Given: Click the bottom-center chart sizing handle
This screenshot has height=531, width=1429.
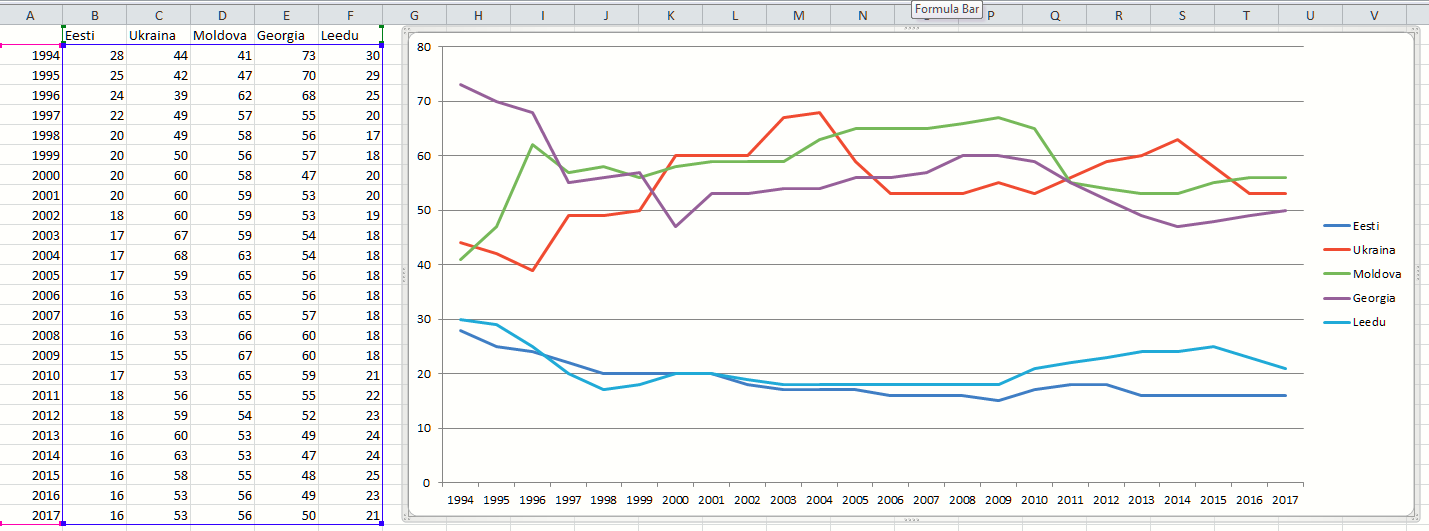Looking at the screenshot, I should (911, 520).
